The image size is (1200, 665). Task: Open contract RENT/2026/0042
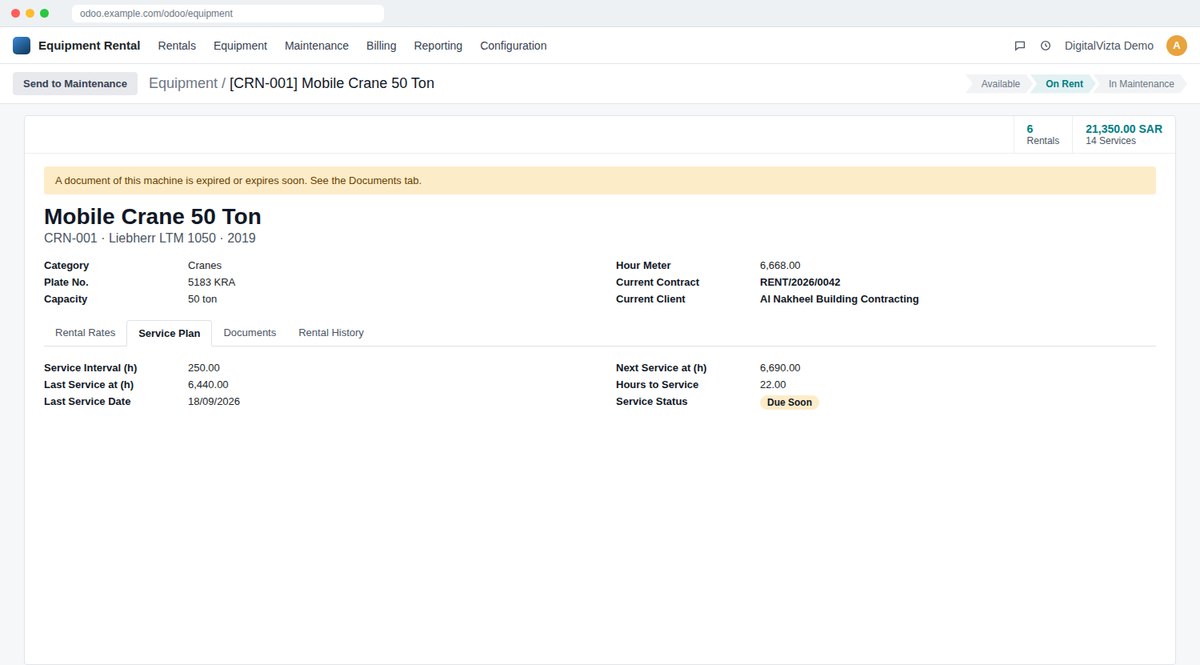coord(800,283)
